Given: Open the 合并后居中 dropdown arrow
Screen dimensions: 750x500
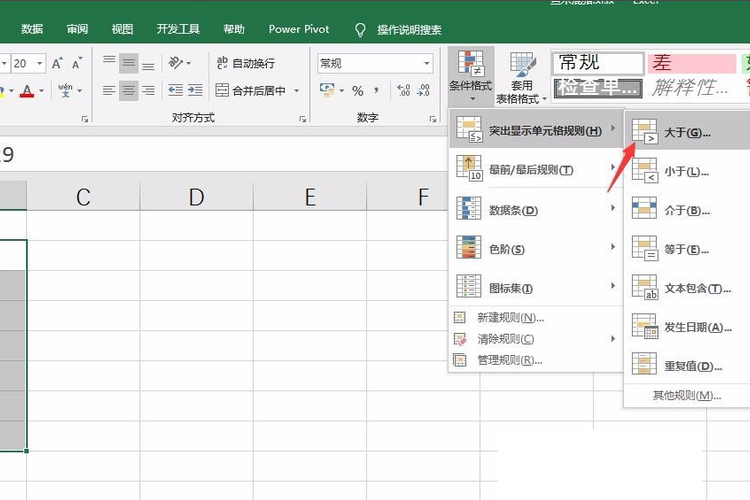Looking at the screenshot, I should click(x=297, y=90).
